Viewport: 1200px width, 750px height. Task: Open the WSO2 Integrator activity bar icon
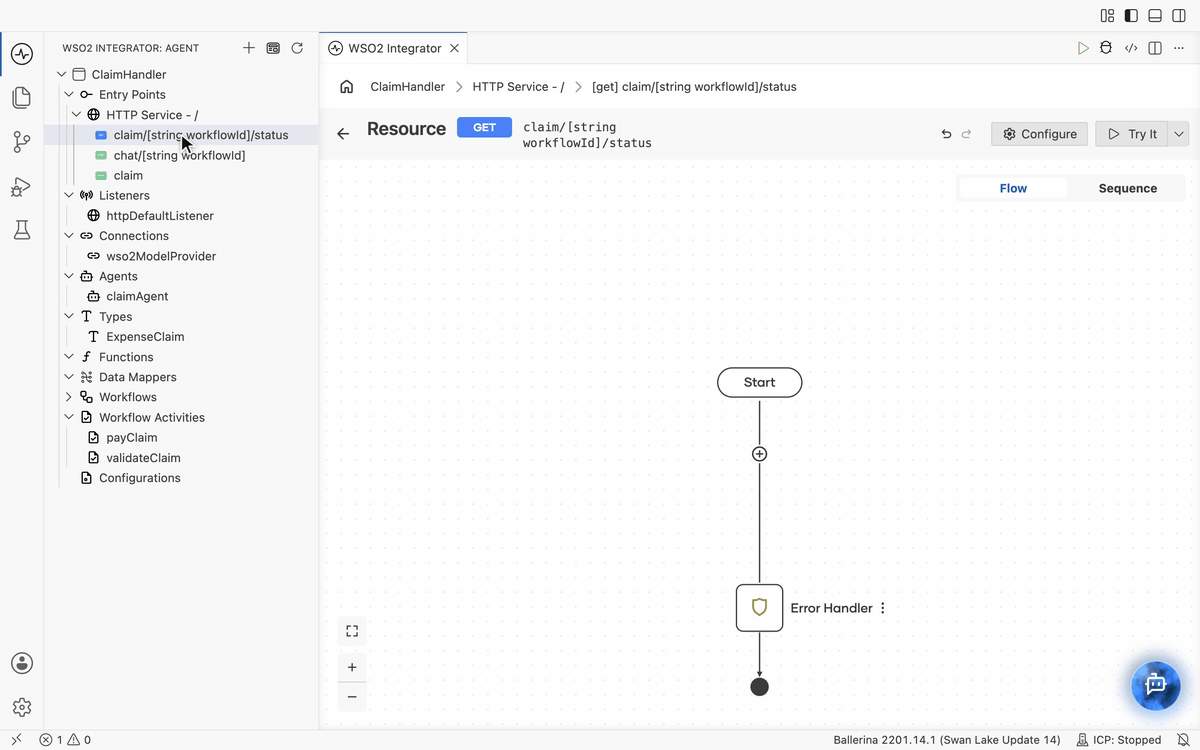pyautogui.click(x=22, y=54)
